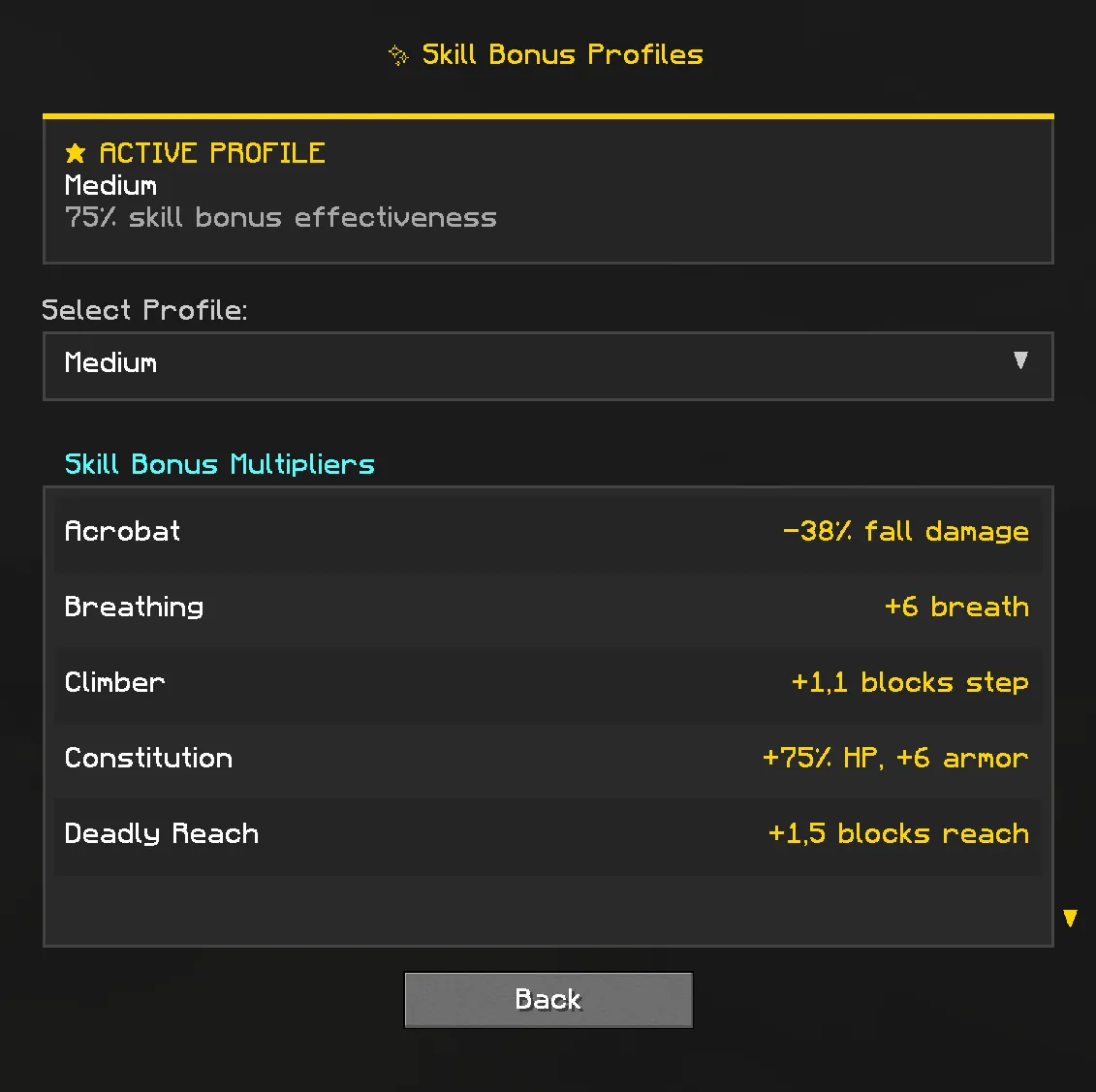Select the Acrobat skill row
The height and width of the screenshot is (1092, 1096).
[x=548, y=532]
